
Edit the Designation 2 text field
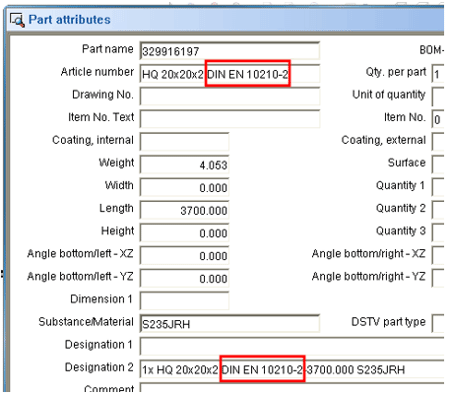pyautogui.click(x=292, y=369)
